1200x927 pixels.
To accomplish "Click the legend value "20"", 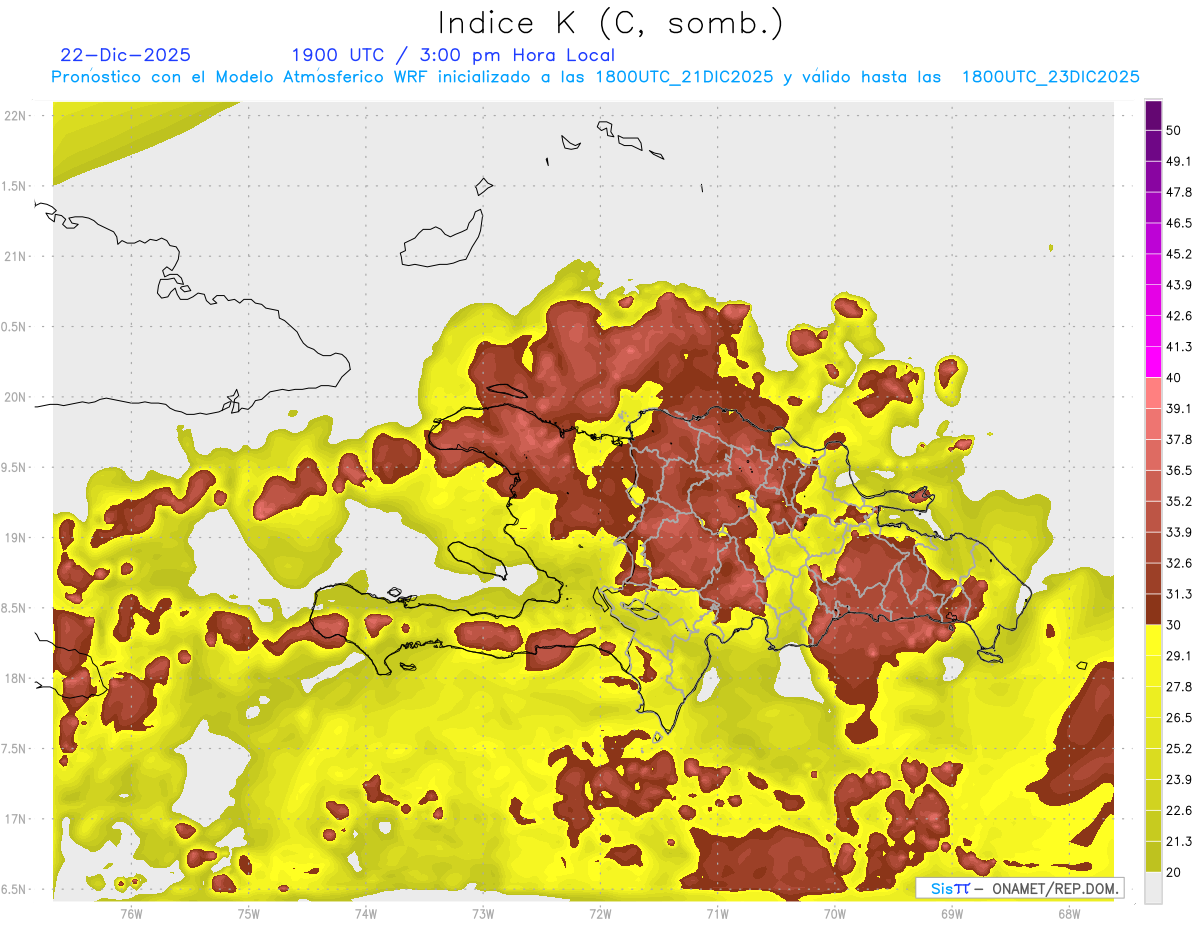I will tap(1174, 871).
